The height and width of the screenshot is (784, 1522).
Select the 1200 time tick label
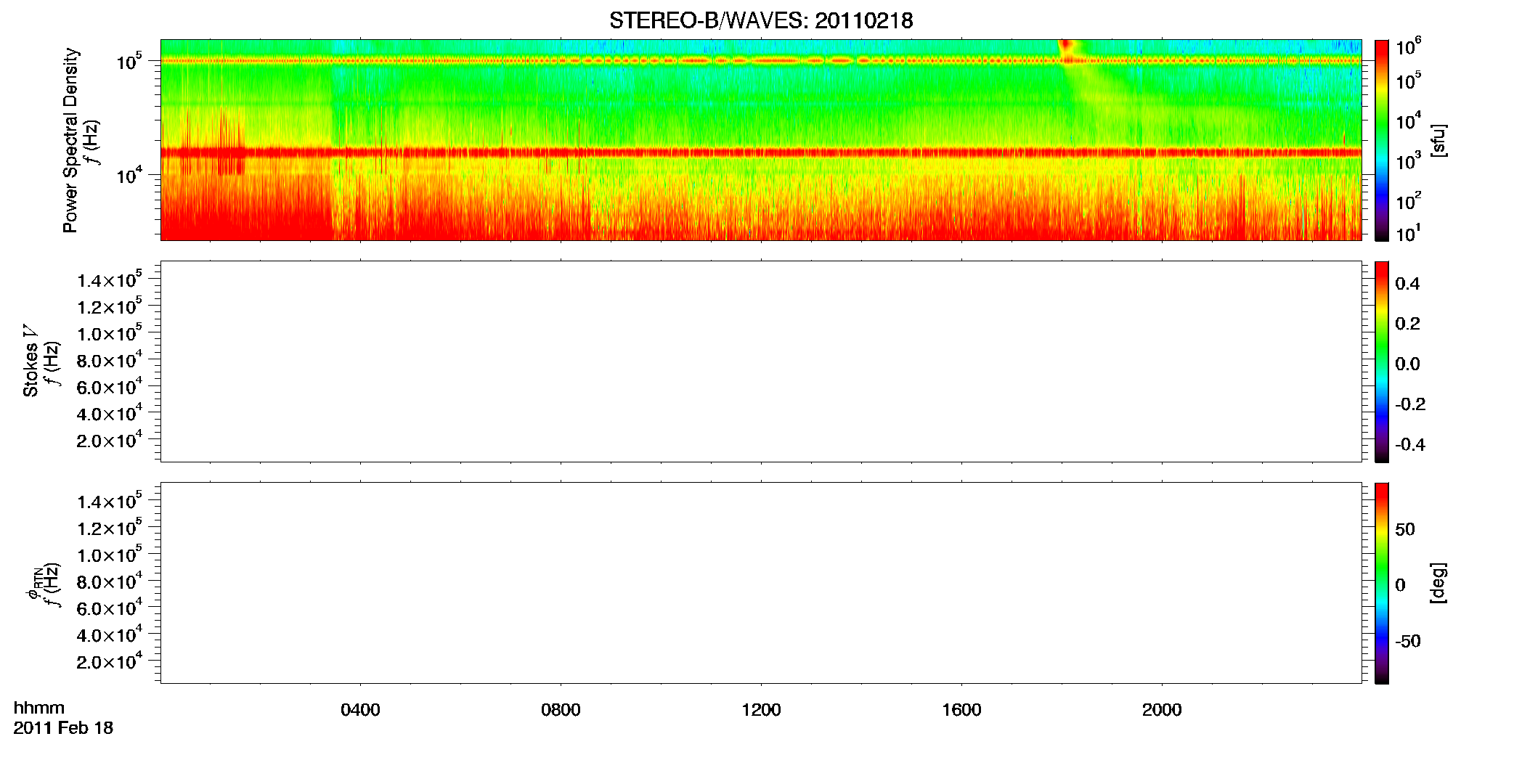point(761,710)
